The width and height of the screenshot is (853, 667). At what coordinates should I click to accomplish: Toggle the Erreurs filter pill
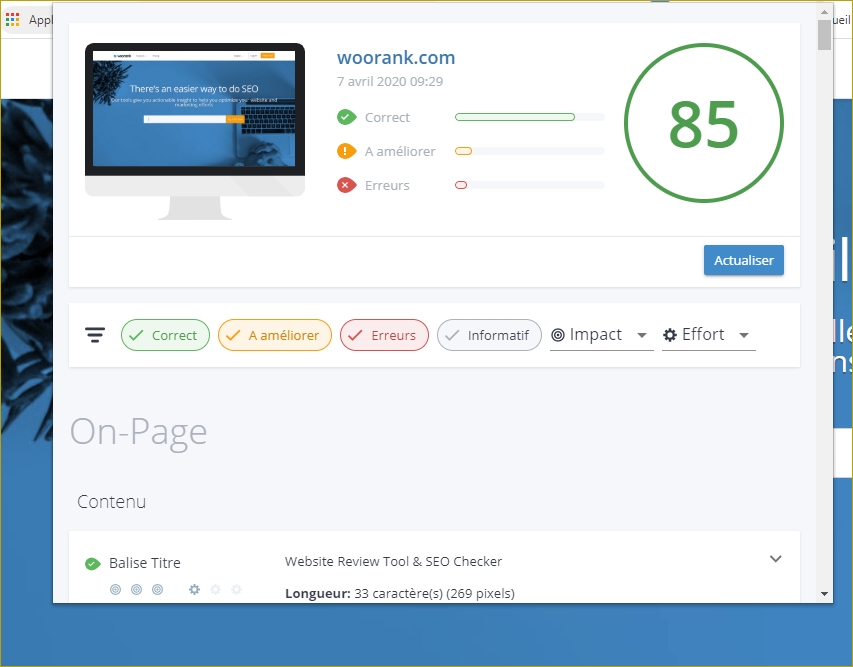(x=384, y=335)
